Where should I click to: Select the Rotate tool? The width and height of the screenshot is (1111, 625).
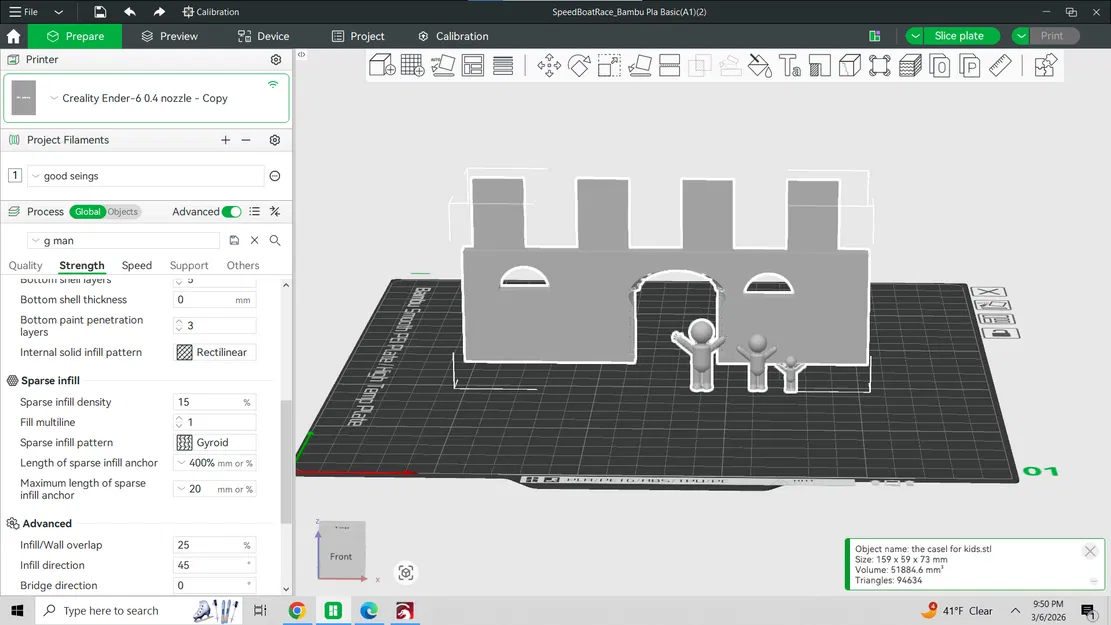click(x=579, y=65)
